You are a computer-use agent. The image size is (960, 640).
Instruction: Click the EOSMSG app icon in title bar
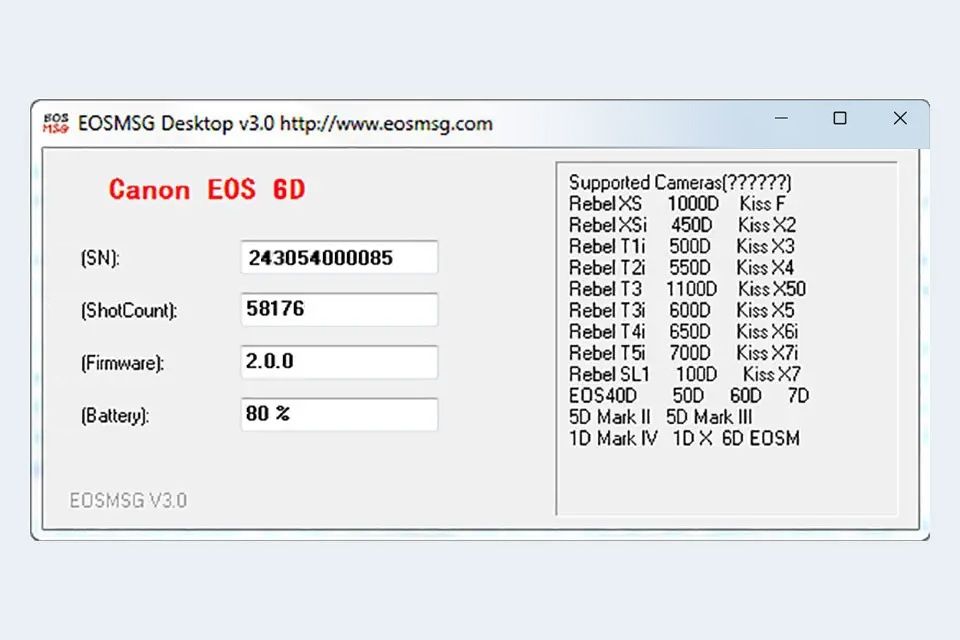click(56, 123)
